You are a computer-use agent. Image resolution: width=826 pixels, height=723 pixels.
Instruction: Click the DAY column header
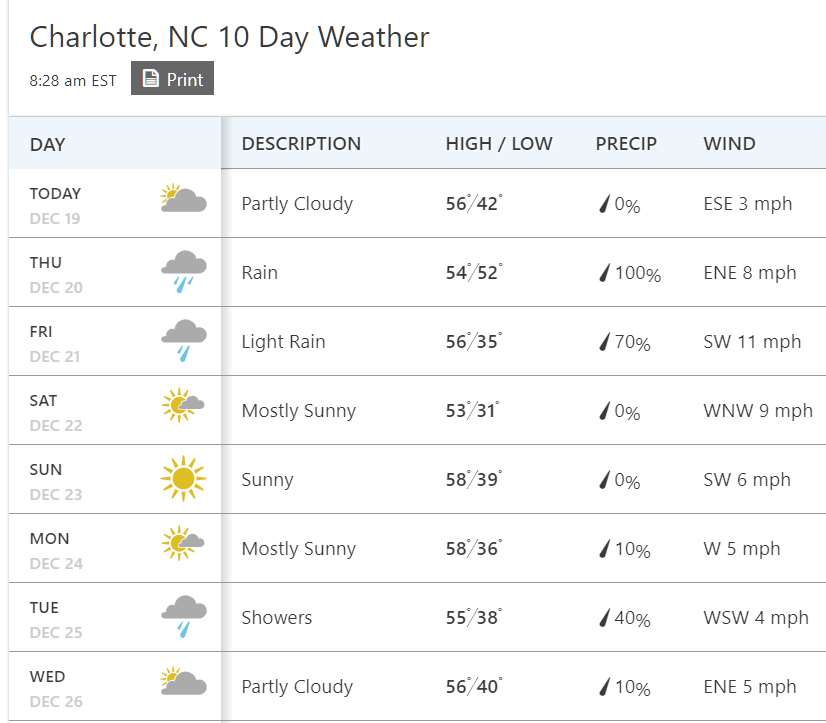[47, 144]
